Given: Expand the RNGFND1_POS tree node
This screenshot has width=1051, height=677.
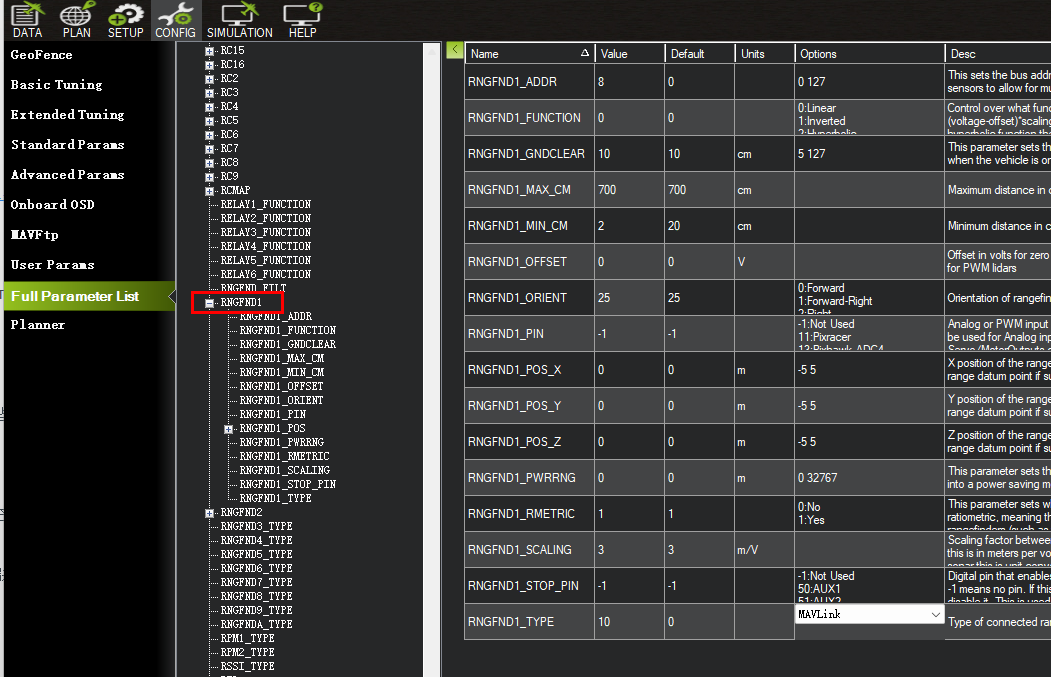Looking at the screenshot, I should tap(228, 428).
